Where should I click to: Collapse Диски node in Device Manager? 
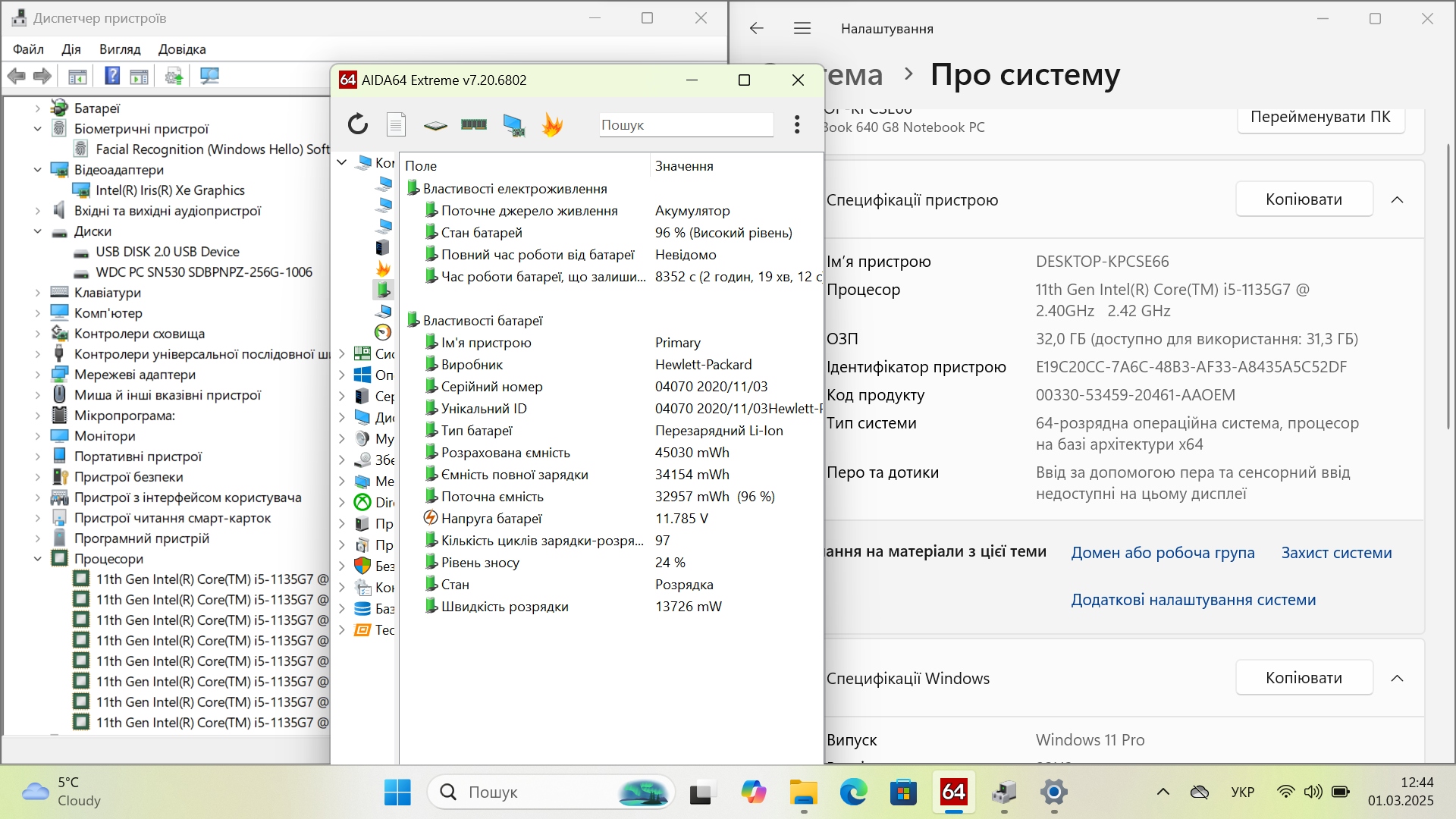[38, 231]
